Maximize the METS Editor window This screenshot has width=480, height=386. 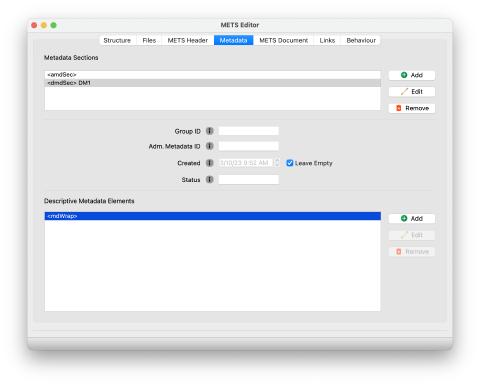click(53, 25)
